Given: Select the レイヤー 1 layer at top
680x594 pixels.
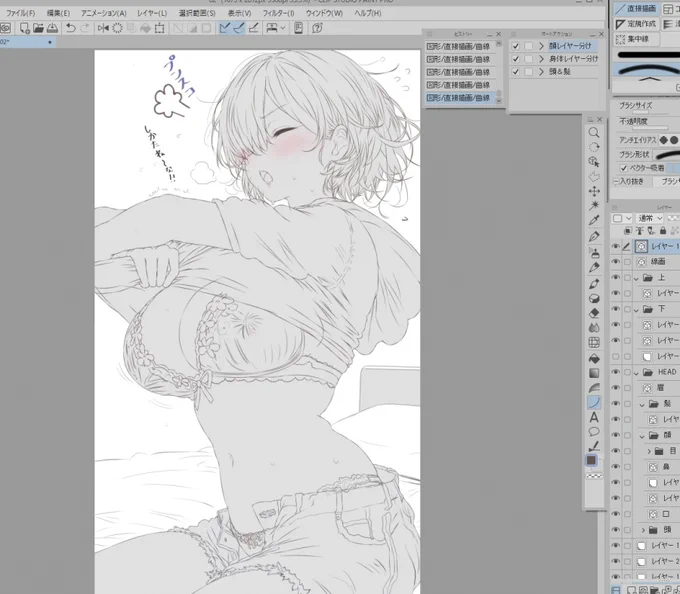Looking at the screenshot, I should coord(657,246).
